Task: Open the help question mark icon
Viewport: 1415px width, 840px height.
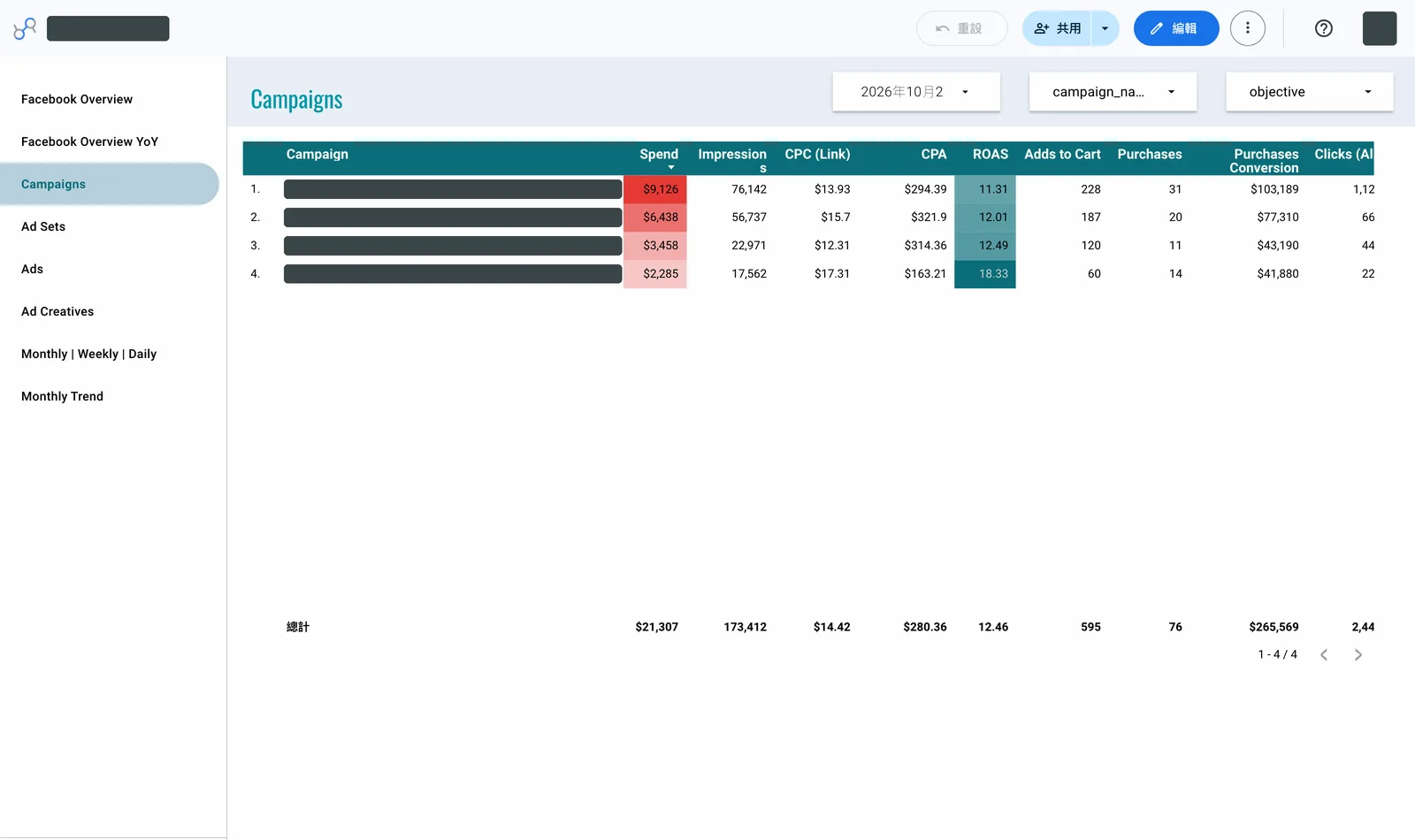Action: [x=1323, y=28]
